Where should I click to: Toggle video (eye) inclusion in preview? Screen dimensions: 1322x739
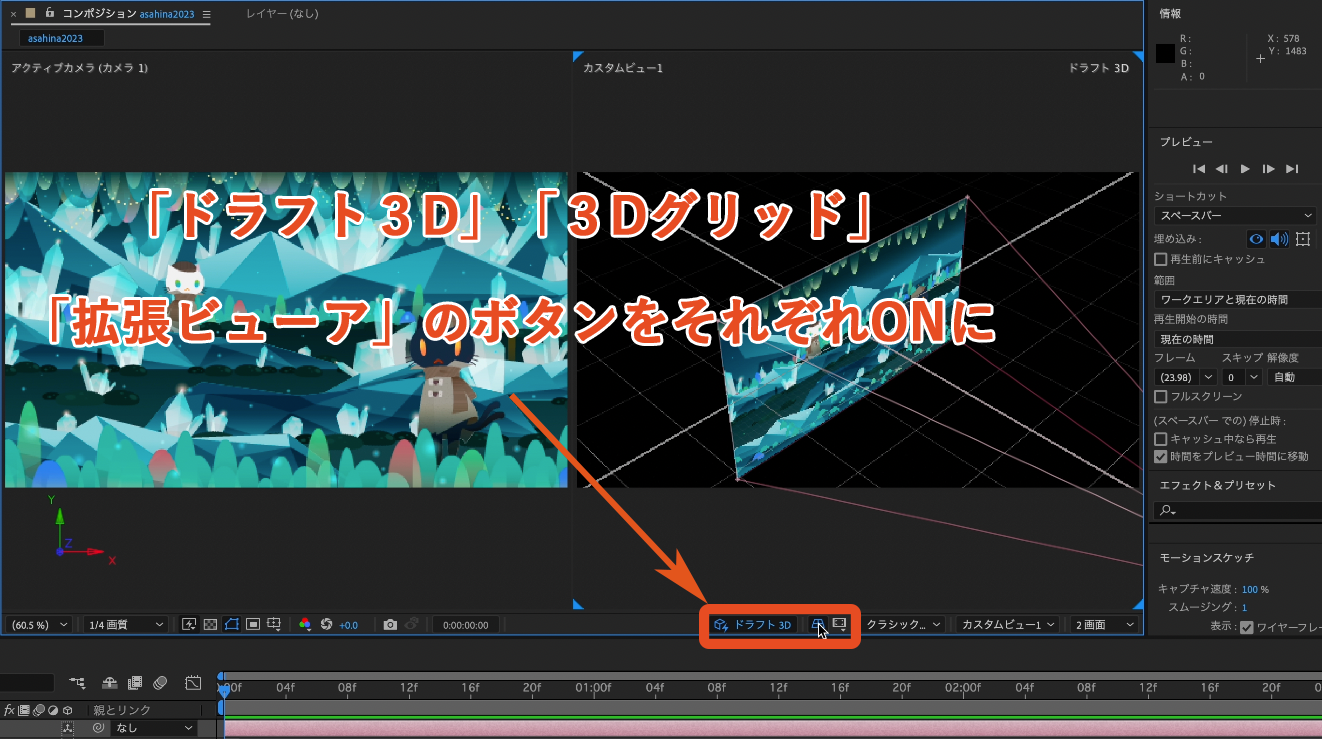pos(1257,239)
